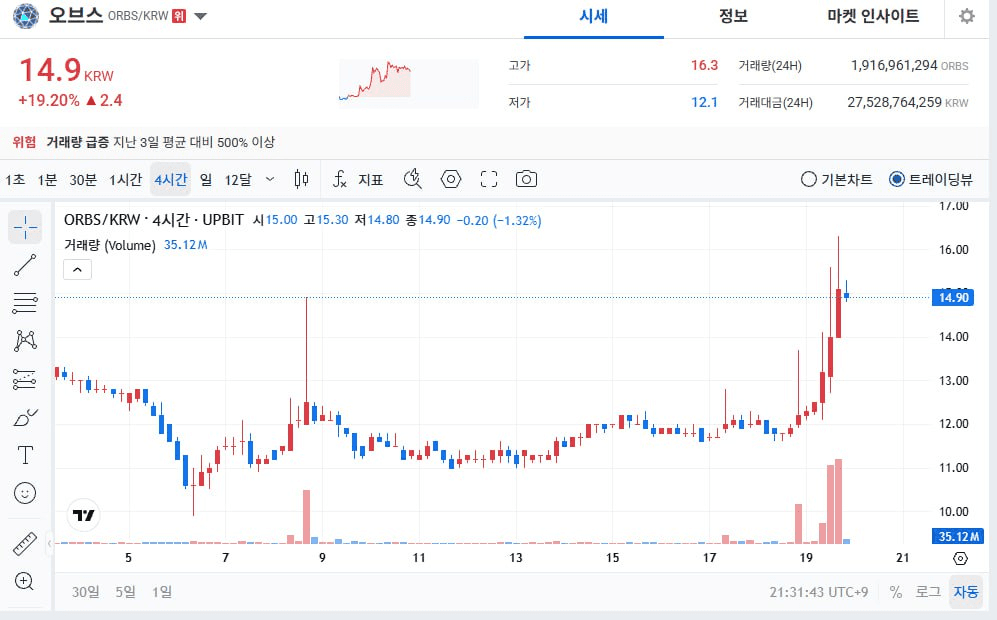Select the text annotation tool
Screen dimensions: 997x620
25,456
